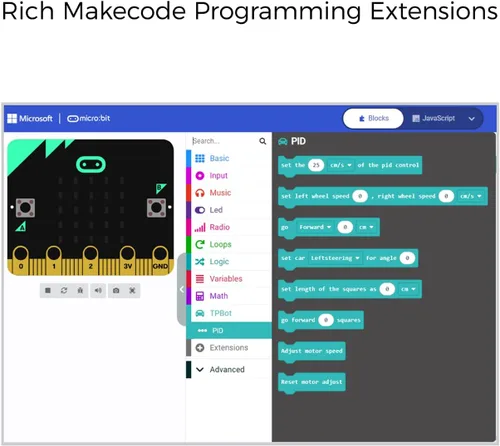Click simulator pin 0

pos(21,260)
